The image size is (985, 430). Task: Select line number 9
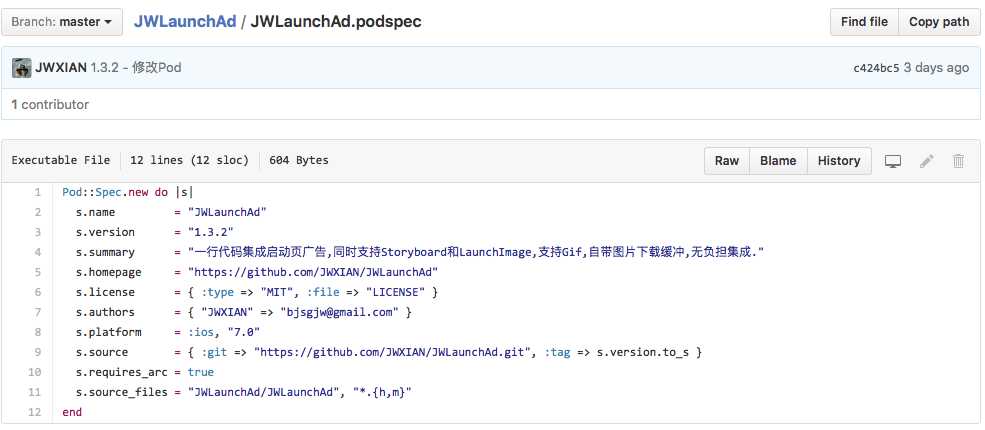point(38,352)
